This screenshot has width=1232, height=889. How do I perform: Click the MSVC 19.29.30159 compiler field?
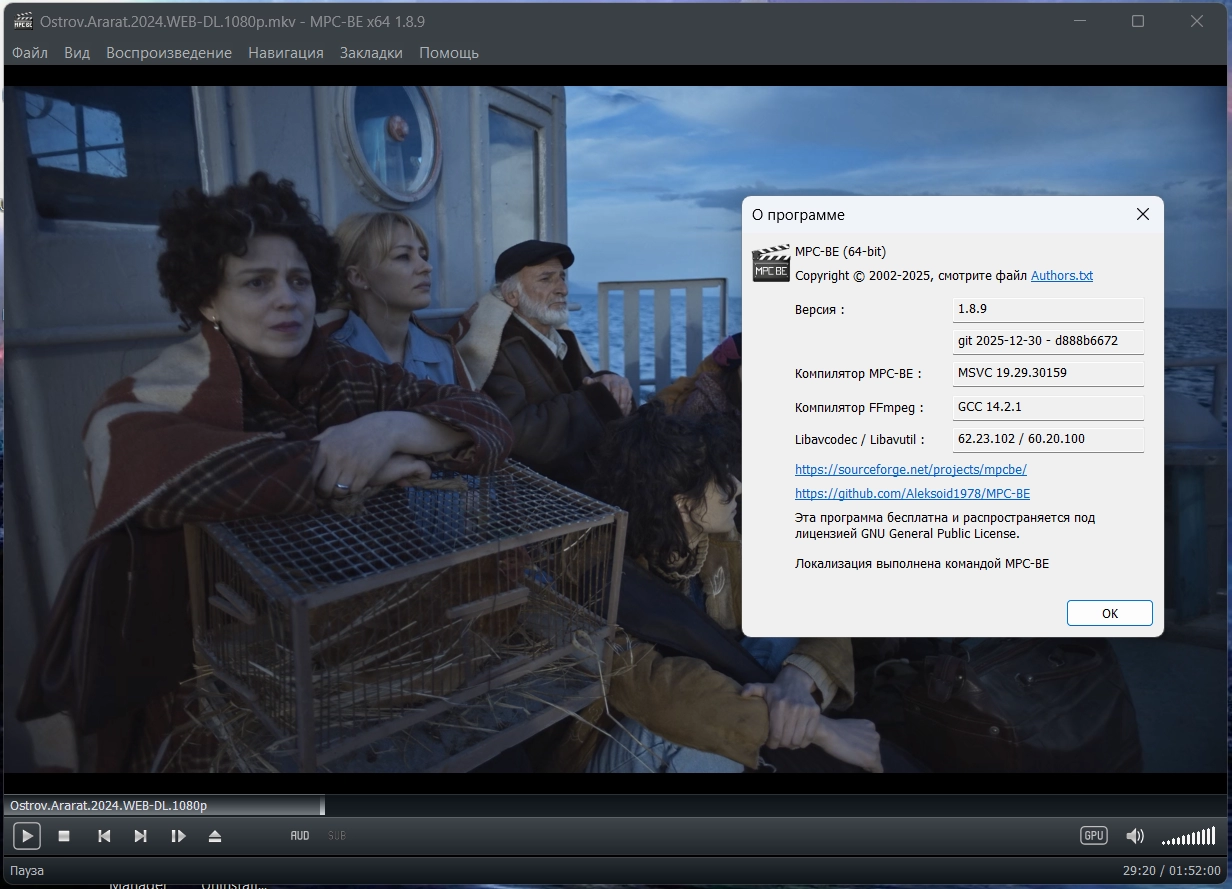click(1048, 373)
